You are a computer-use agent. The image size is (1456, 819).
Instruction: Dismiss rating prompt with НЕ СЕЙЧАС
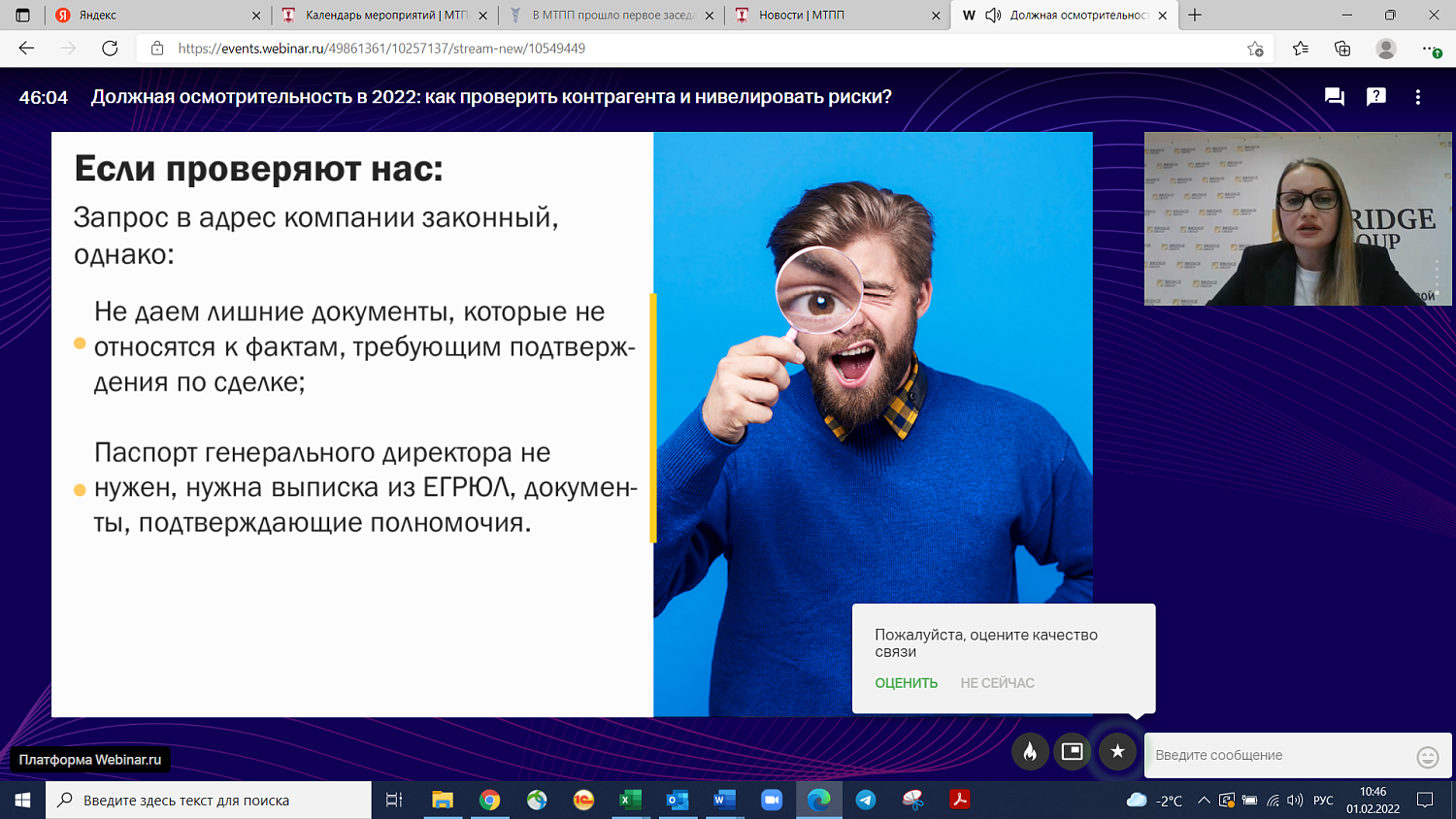(998, 683)
